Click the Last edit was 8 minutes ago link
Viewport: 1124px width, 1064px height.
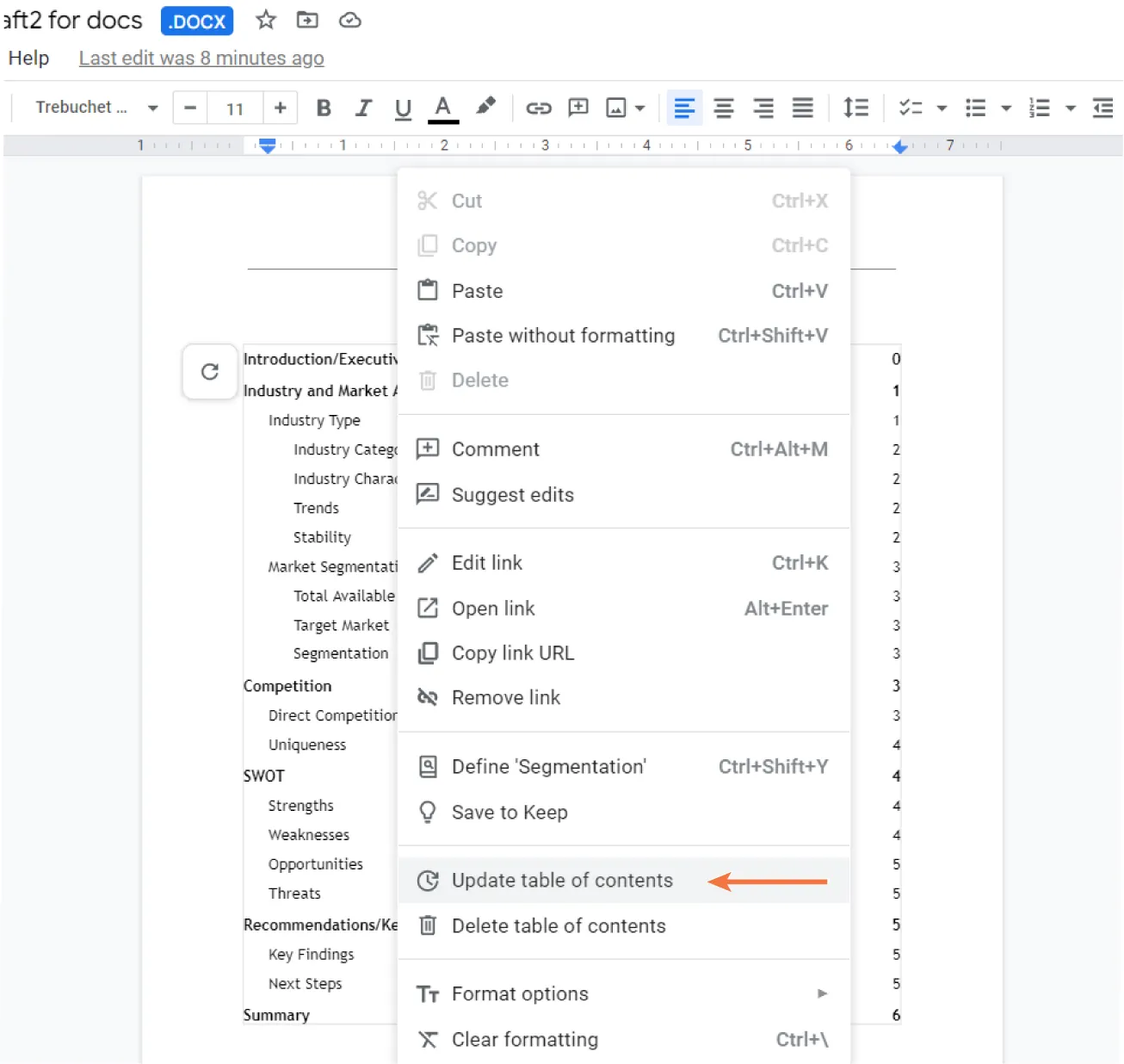pos(201,58)
